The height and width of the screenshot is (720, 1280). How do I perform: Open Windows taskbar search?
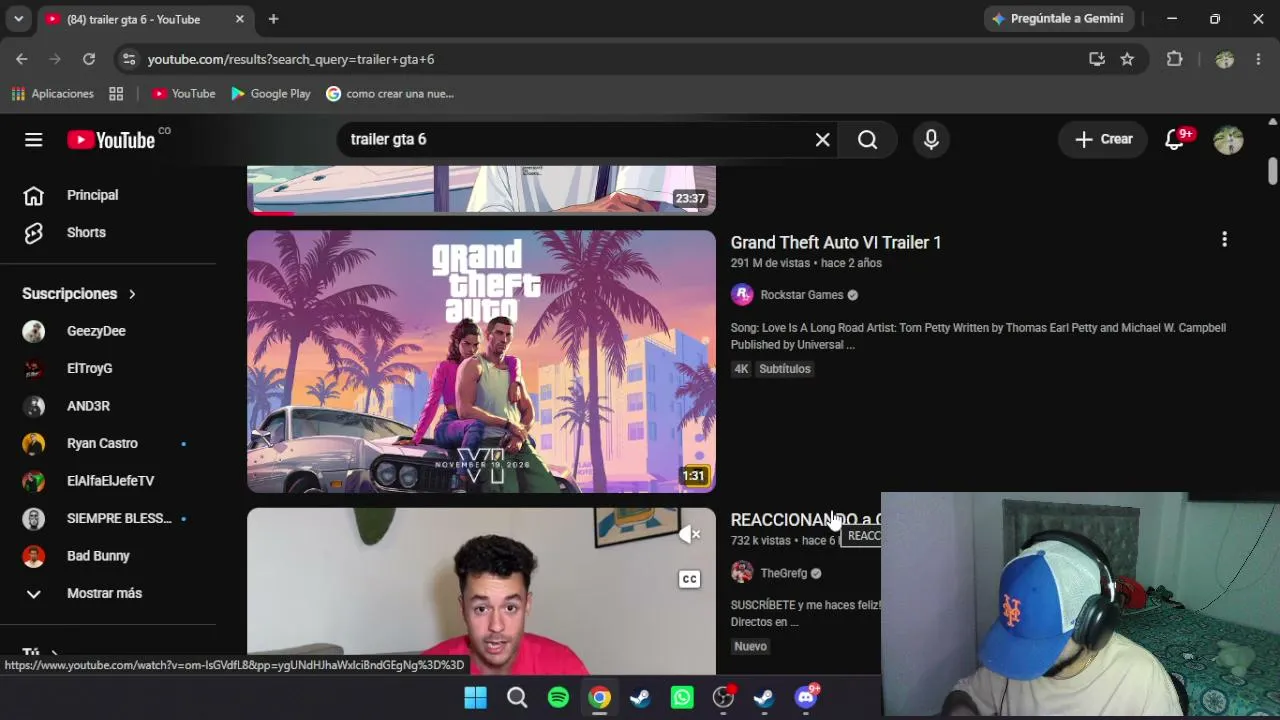pyautogui.click(x=517, y=697)
